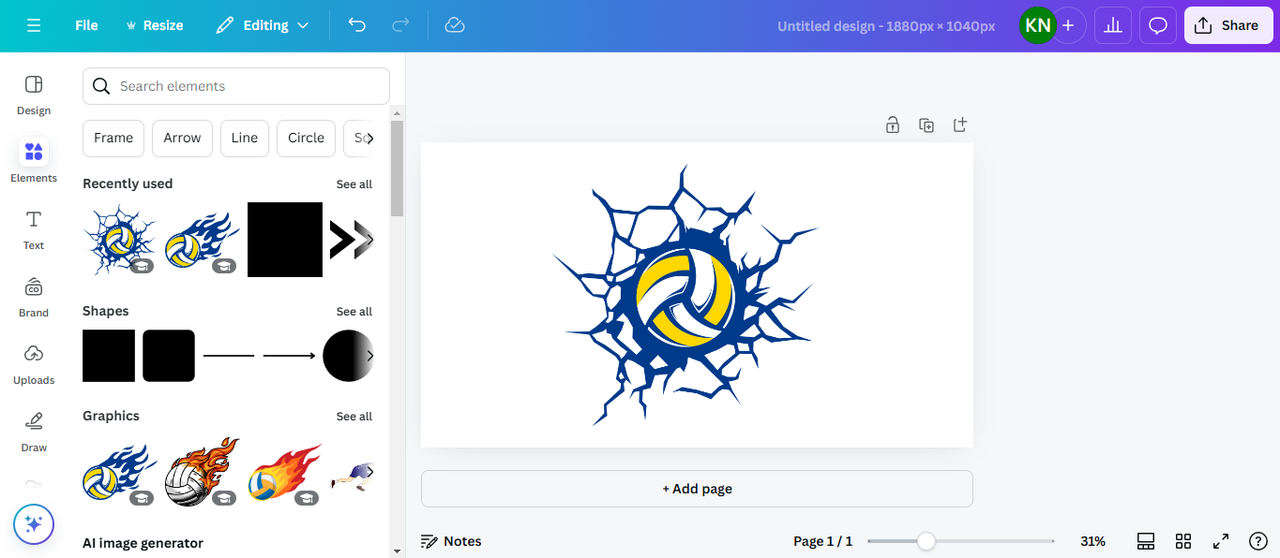Open the KN account avatar
The width and height of the screenshot is (1280, 558).
[x=1037, y=26]
